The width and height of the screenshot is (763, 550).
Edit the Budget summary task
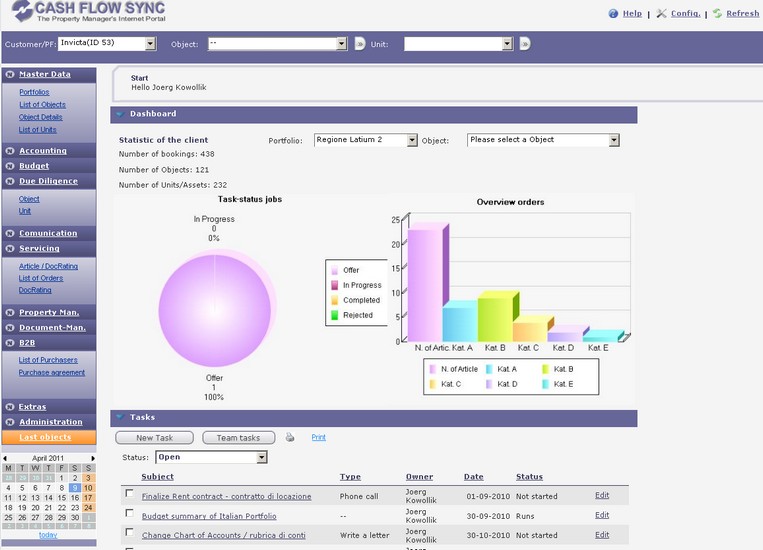pyautogui.click(x=602, y=515)
